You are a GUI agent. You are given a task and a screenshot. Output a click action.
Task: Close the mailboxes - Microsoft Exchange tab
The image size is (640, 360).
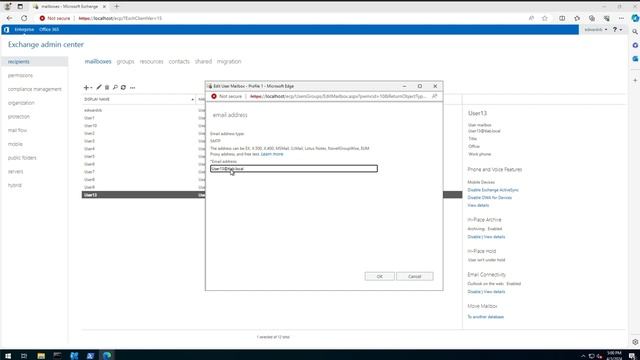coord(104,7)
